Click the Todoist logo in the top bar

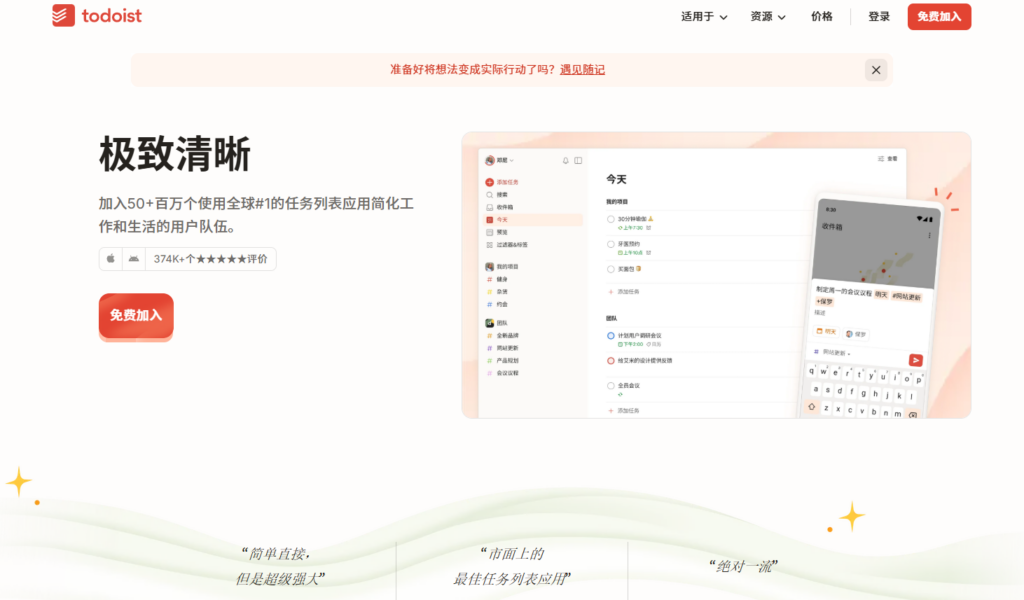point(96,16)
